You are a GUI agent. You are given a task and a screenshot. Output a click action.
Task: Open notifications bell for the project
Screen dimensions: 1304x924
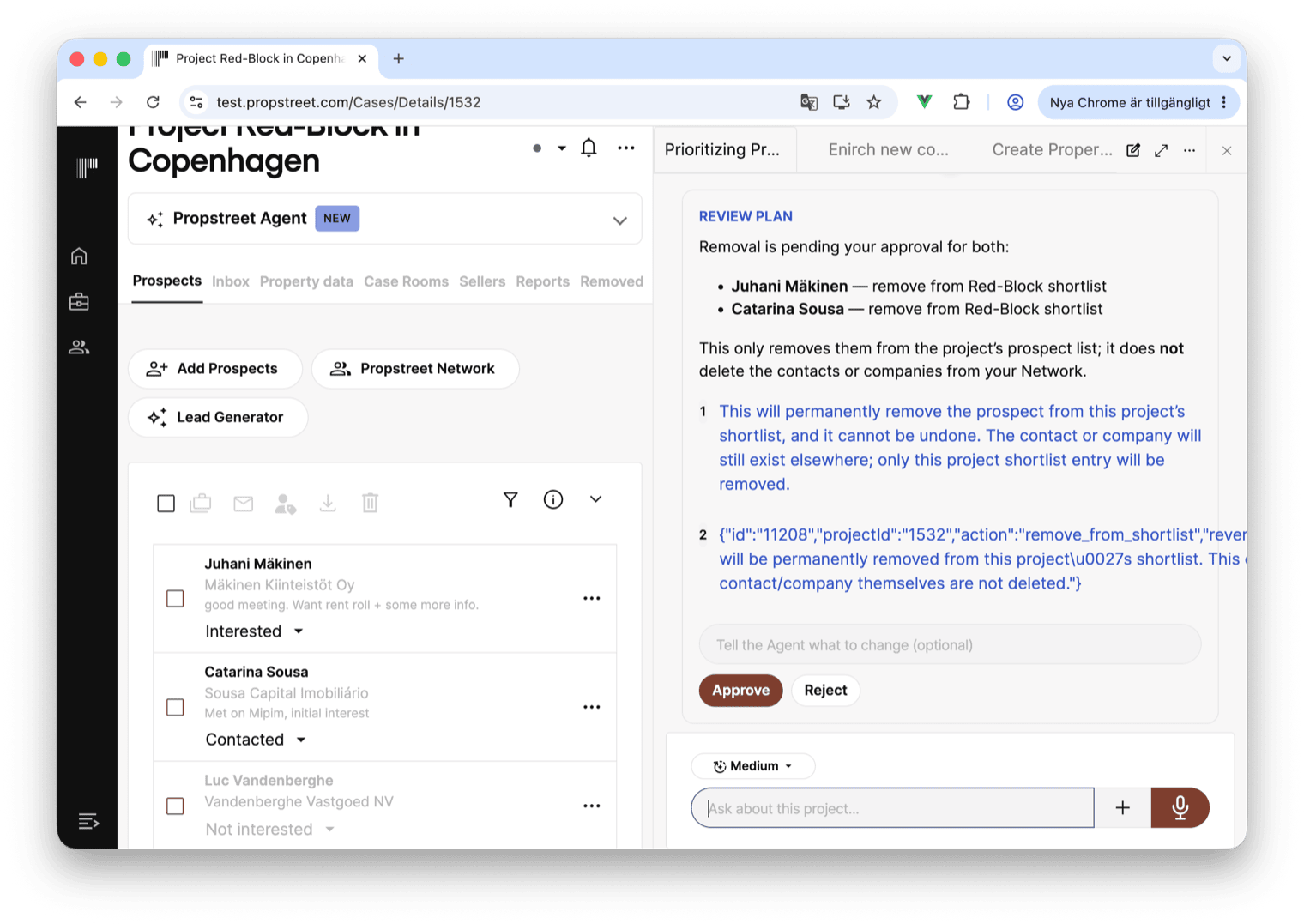[589, 148]
